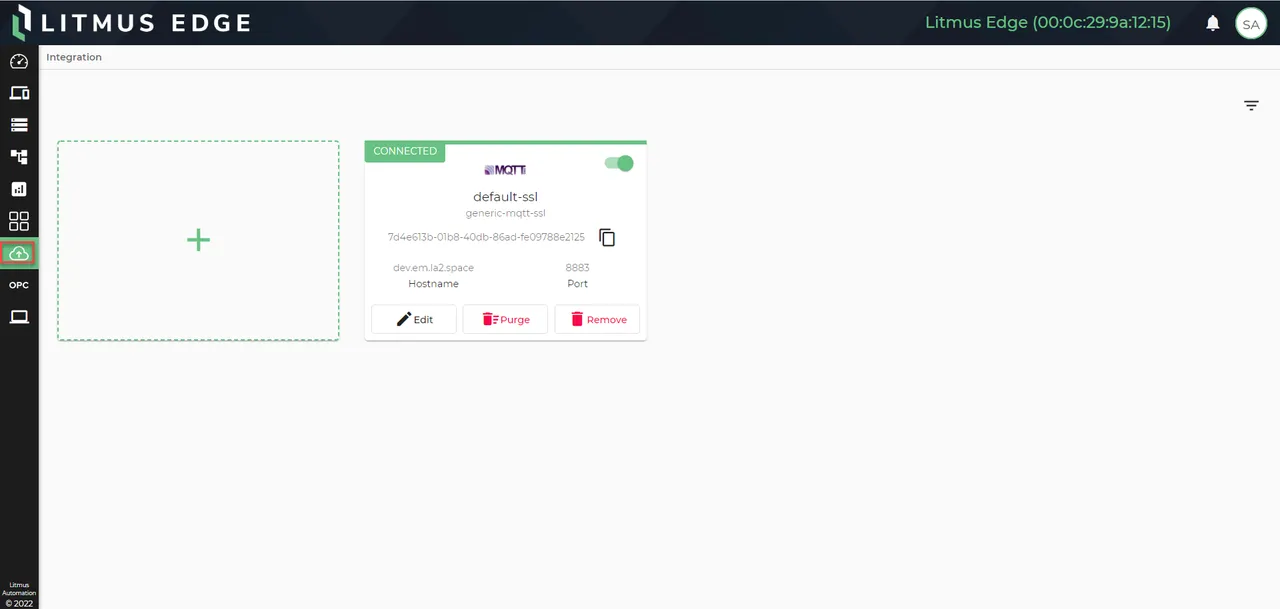This screenshot has width=1280, height=609.
Task: Select the System monitor icon at sidebar bottom
Action: [x=19, y=317]
